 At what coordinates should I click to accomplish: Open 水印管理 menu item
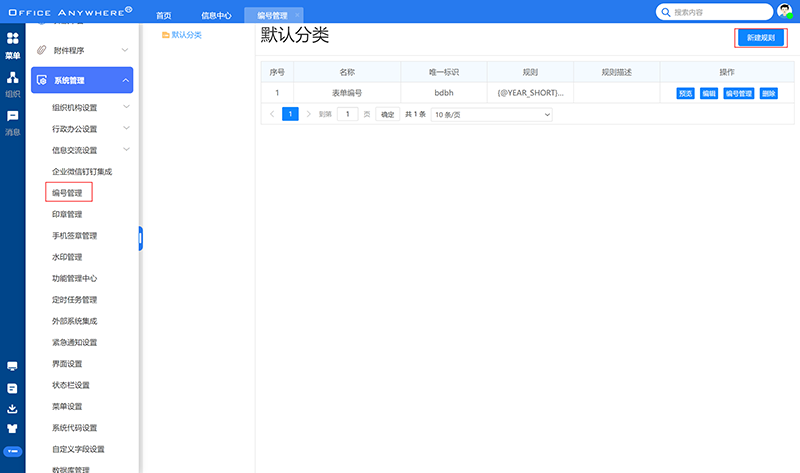(67, 257)
